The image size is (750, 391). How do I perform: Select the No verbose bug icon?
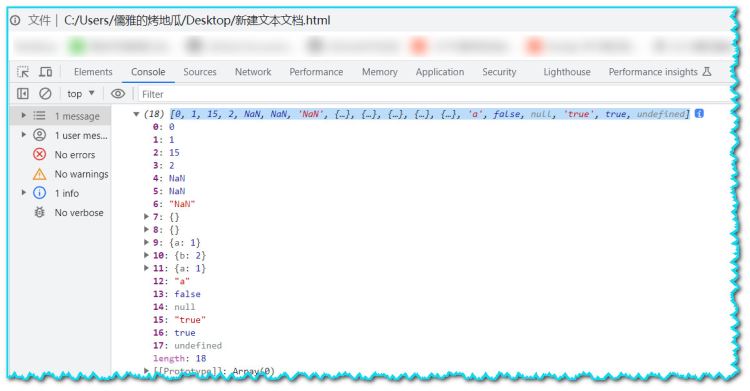(x=39, y=212)
